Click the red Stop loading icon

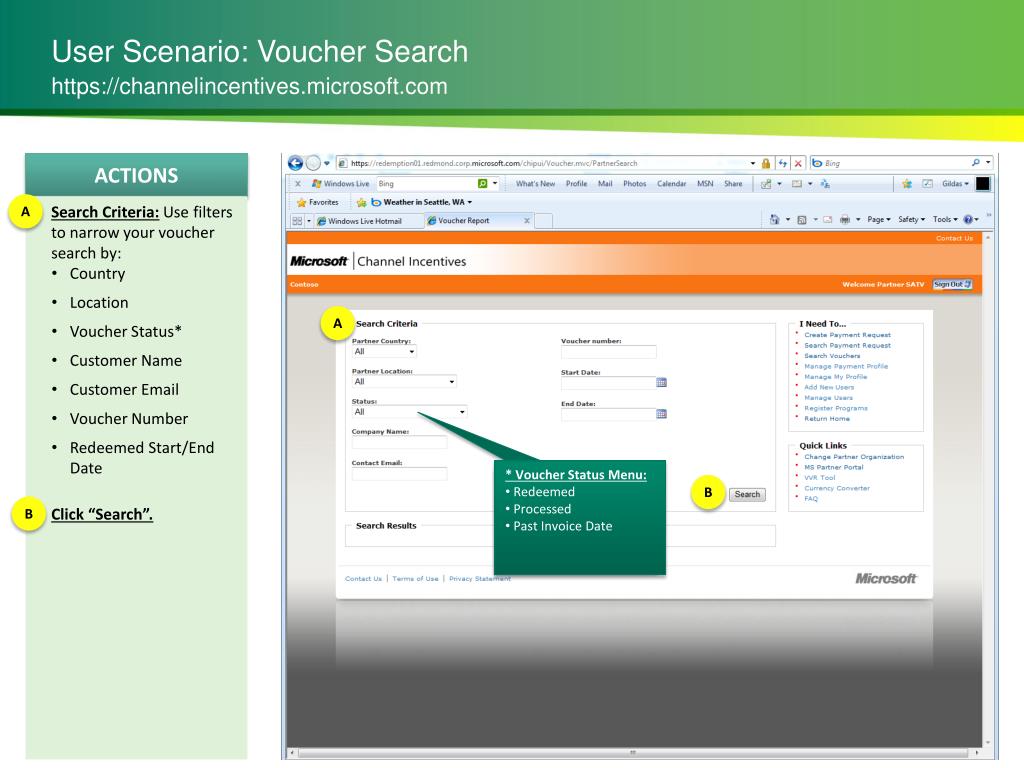[x=798, y=163]
